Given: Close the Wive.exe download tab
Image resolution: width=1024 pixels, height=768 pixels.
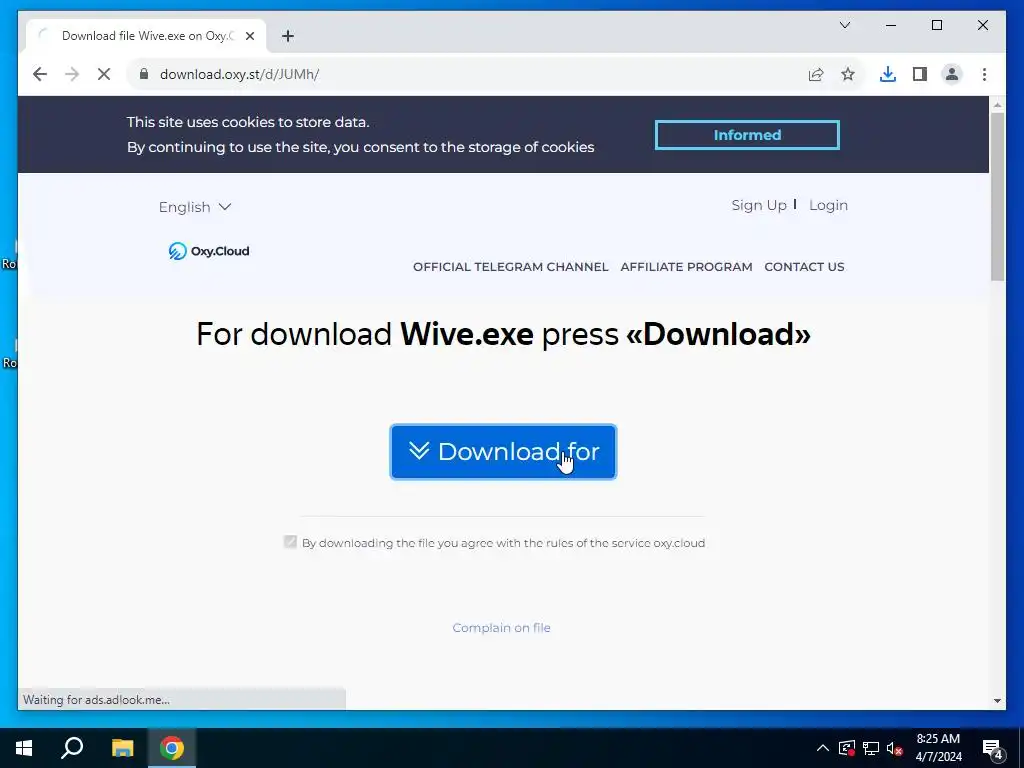Looking at the screenshot, I should (x=249, y=36).
